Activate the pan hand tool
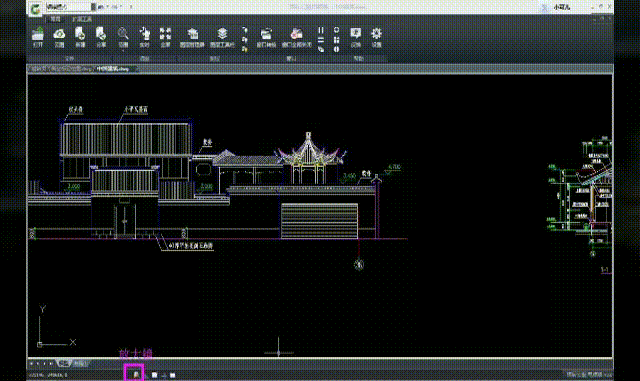The height and width of the screenshot is (381, 640). point(144,33)
